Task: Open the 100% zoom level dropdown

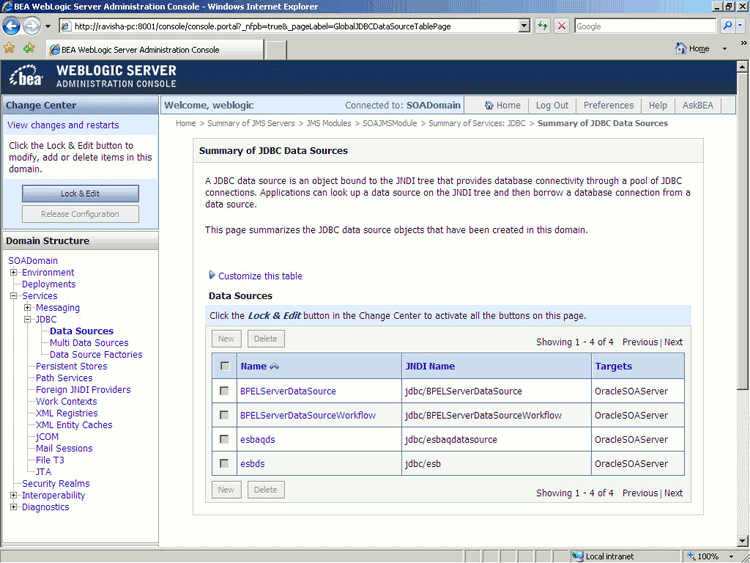Action: [x=731, y=556]
